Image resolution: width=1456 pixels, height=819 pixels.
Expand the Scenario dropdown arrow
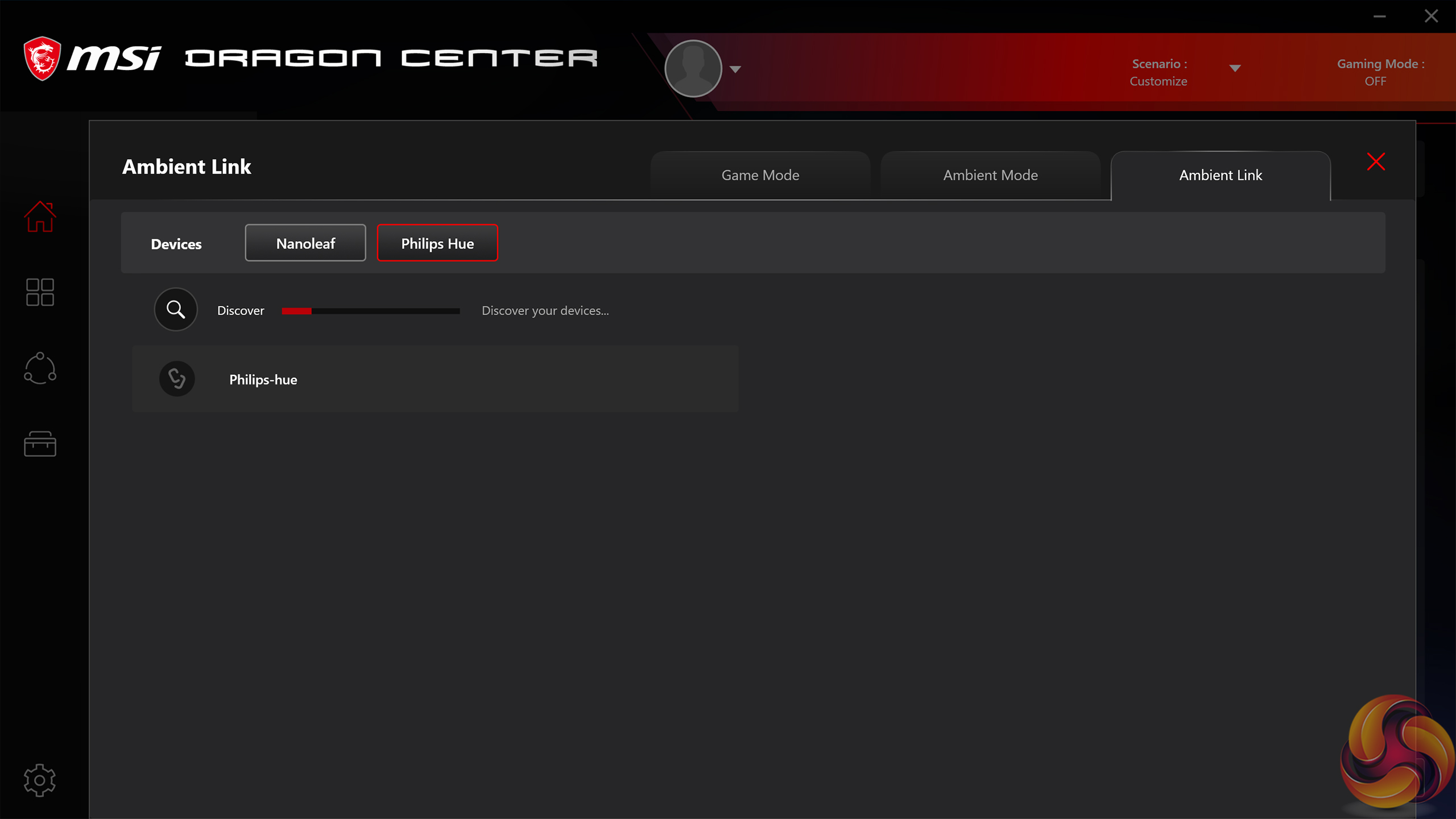coord(1235,68)
